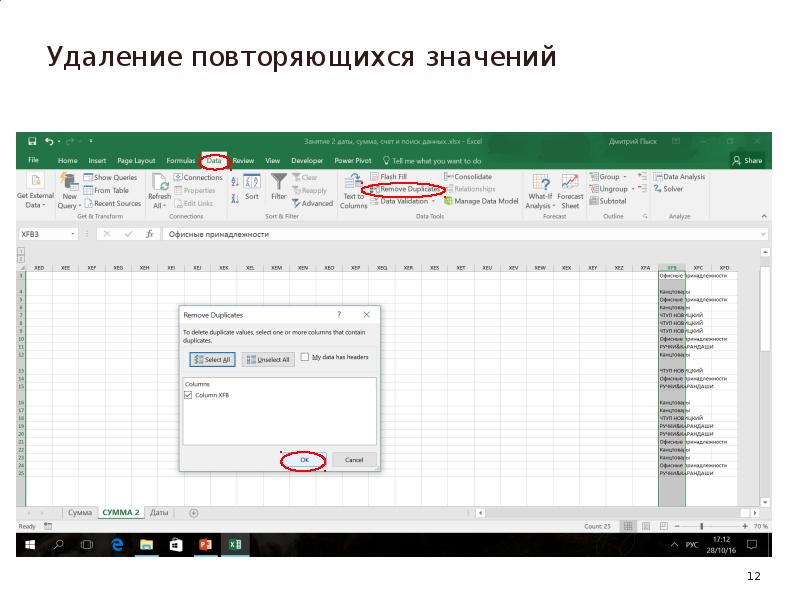Viewport: 800px width, 600px height.
Task: Click Cancel in Remove Duplicates dialog
Action: click(x=354, y=460)
